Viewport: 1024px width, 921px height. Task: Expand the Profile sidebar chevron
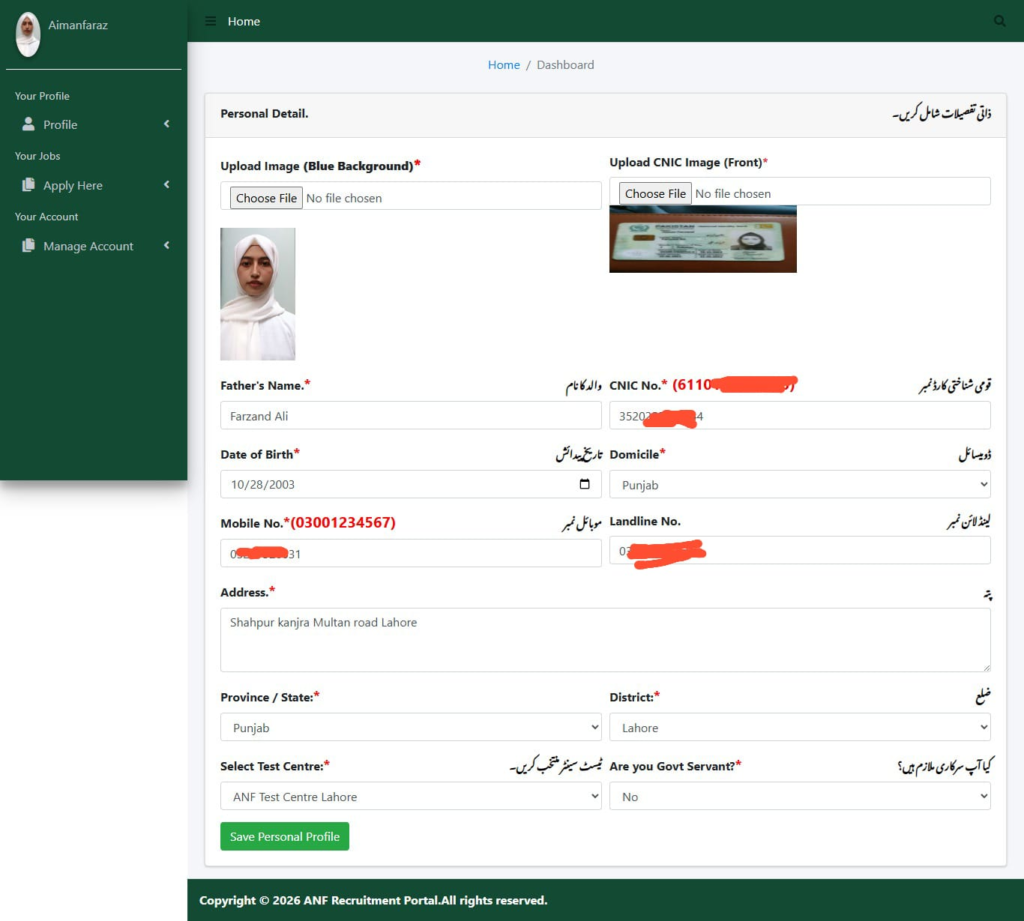pyautogui.click(x=167, y=124)
